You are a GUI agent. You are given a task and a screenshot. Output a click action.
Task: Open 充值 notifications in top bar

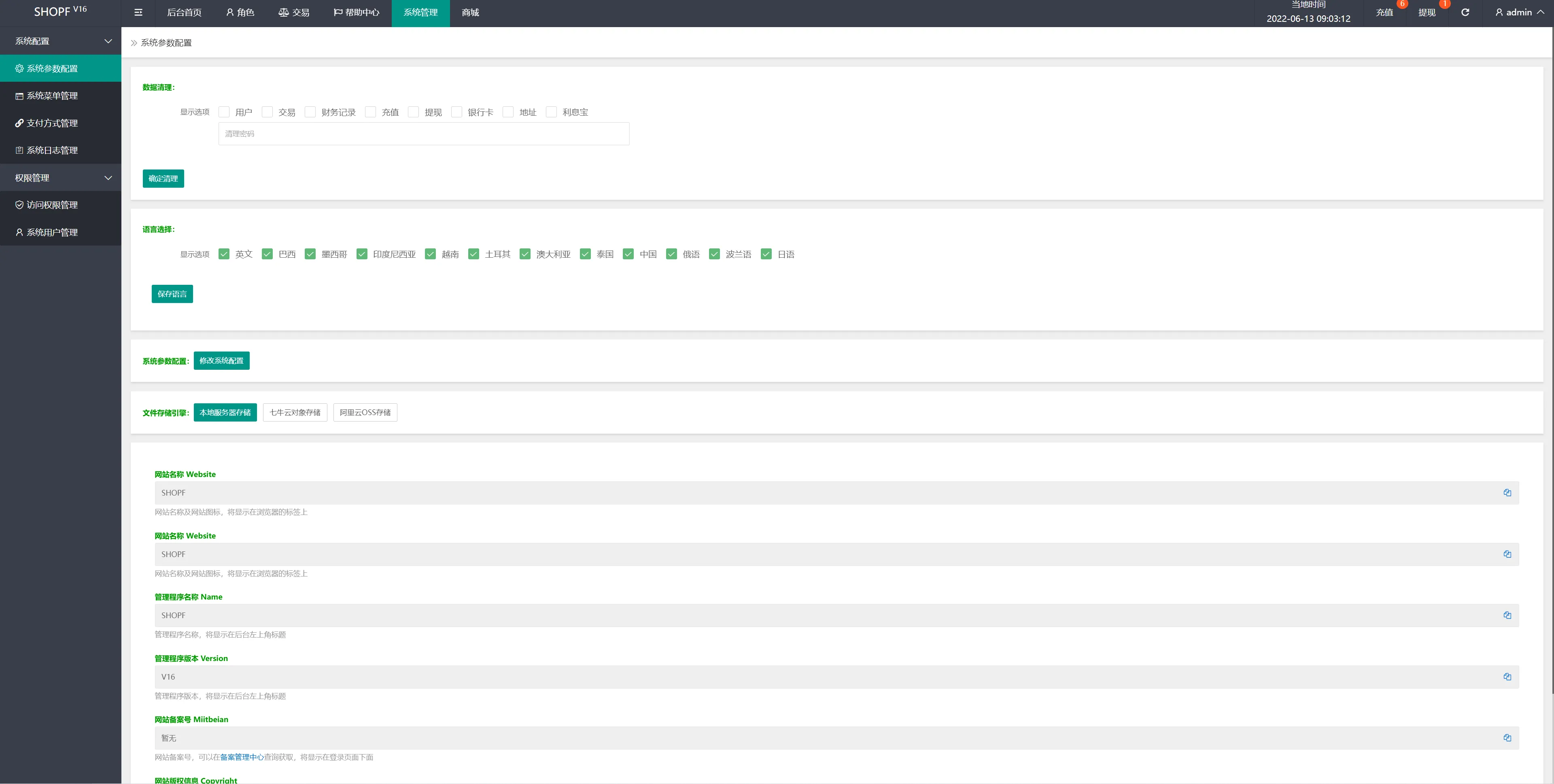pyautogui.click(x=1384, y=12)
